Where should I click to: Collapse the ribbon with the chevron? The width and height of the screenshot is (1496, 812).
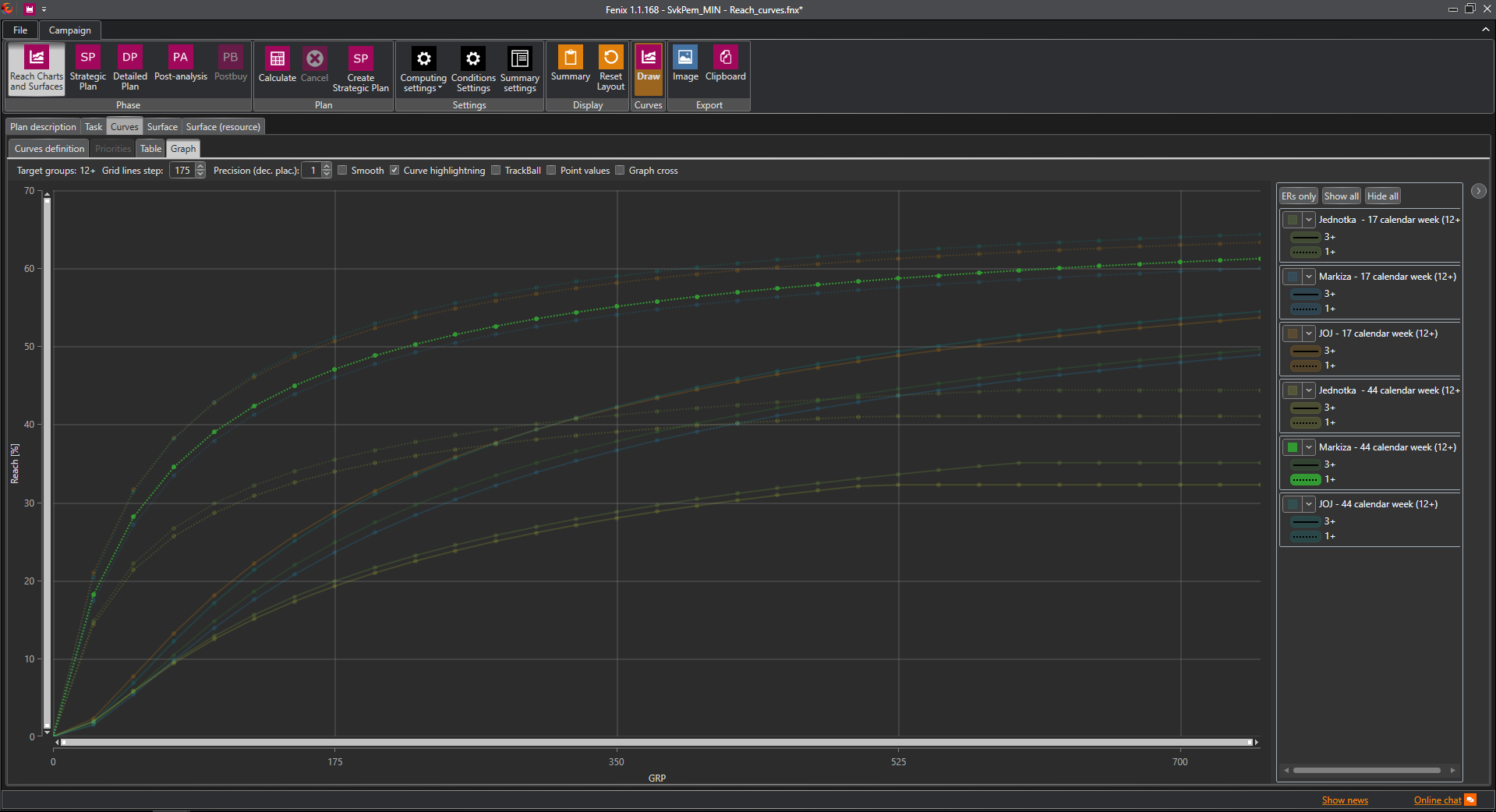pyautogui.click(x=1485, y=30)
